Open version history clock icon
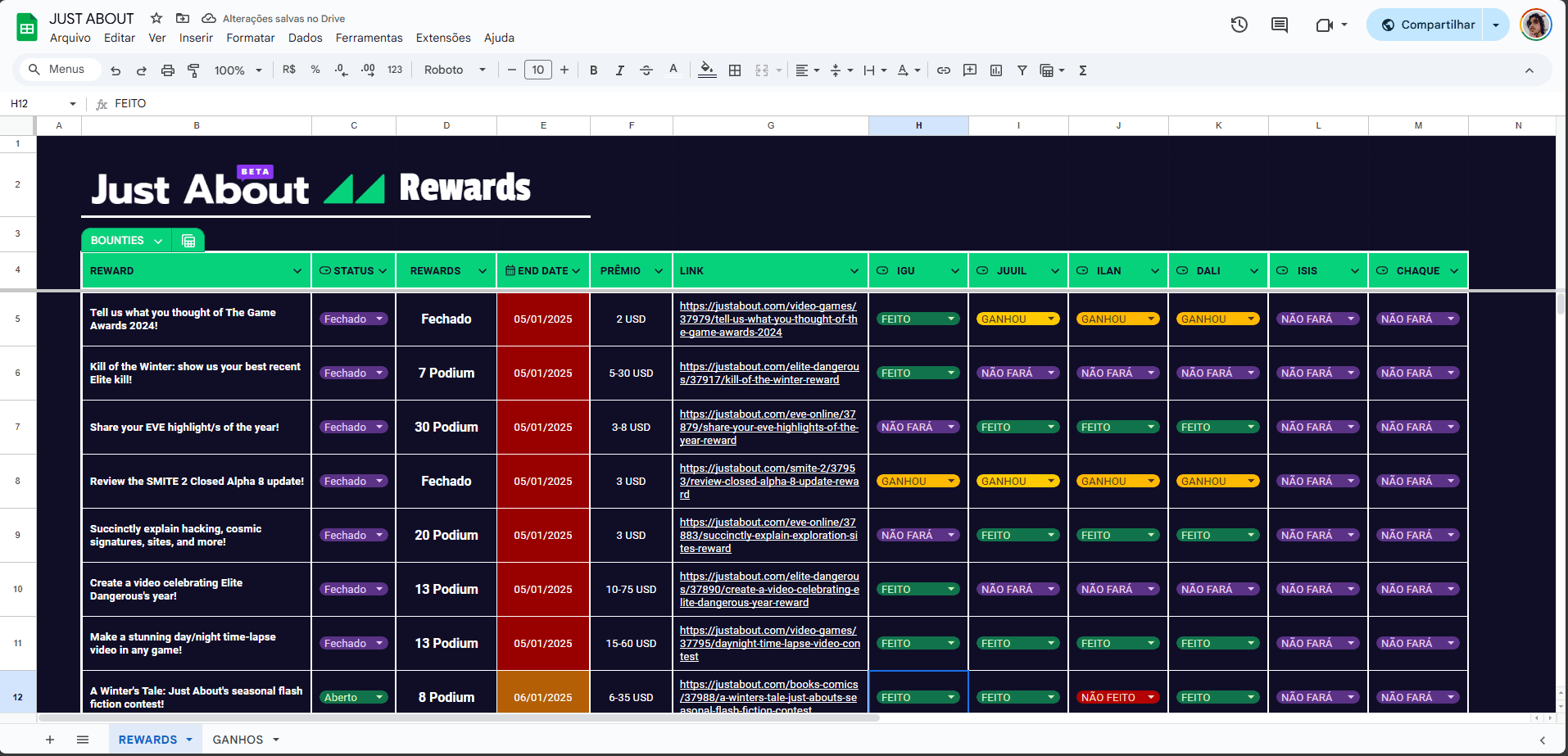 (x=1239, y=25)
